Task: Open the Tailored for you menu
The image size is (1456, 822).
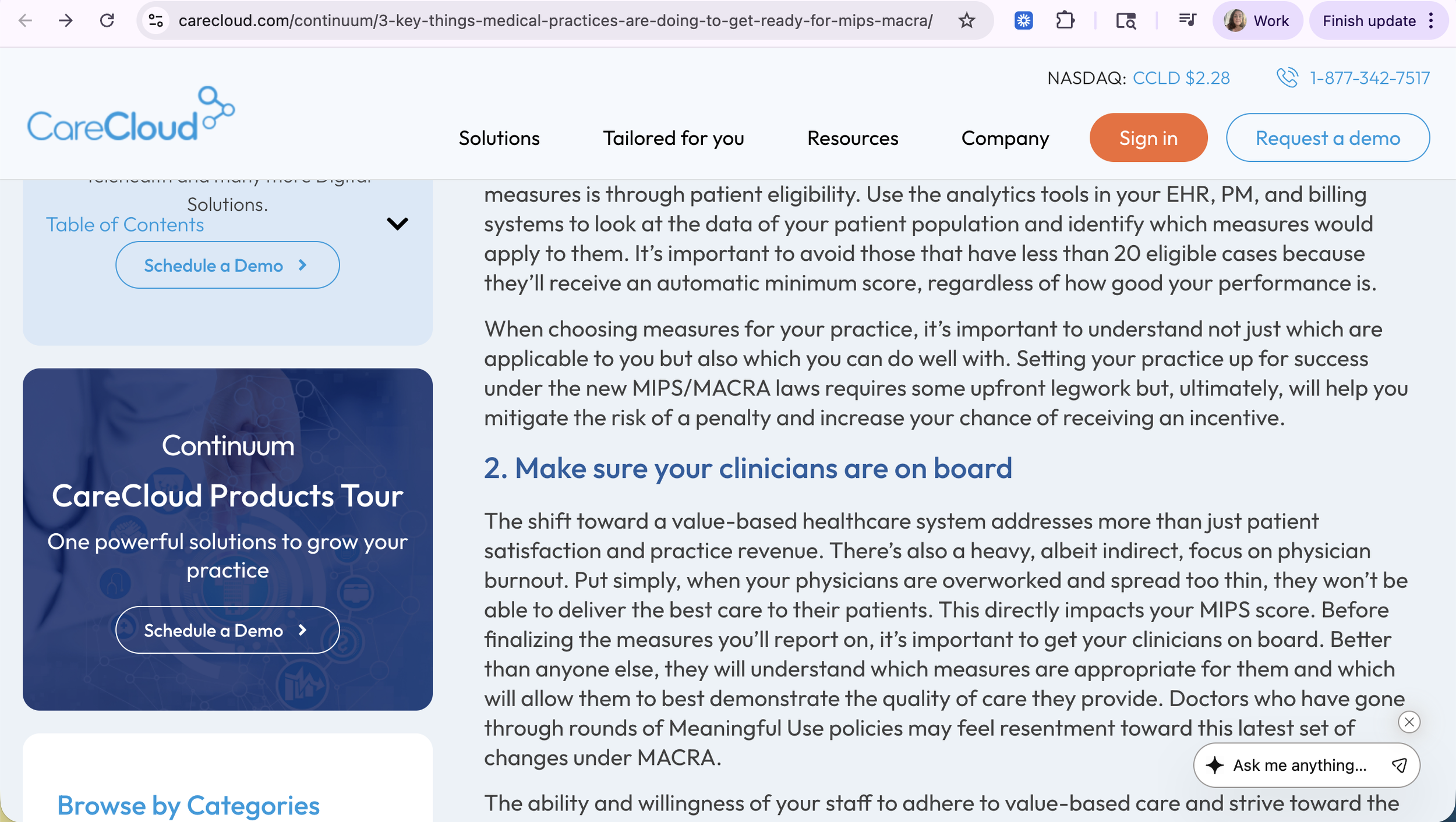Action: tap(673, 139)
